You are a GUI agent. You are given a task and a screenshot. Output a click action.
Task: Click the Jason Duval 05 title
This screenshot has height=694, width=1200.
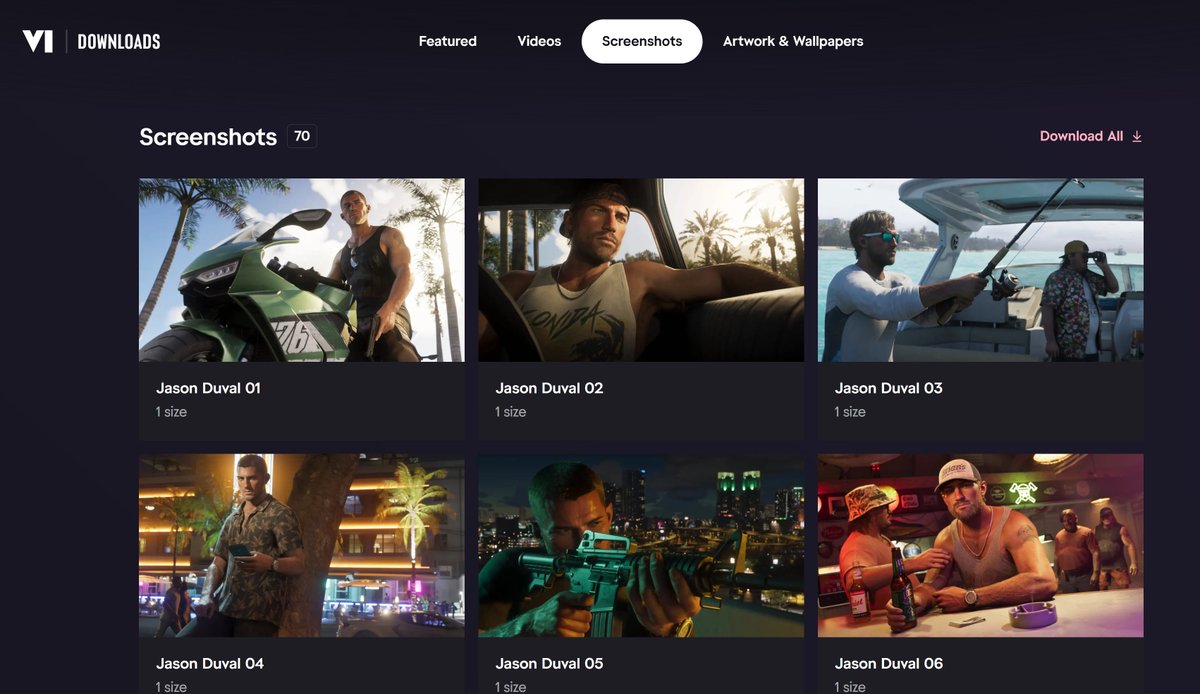coord(549,663)
